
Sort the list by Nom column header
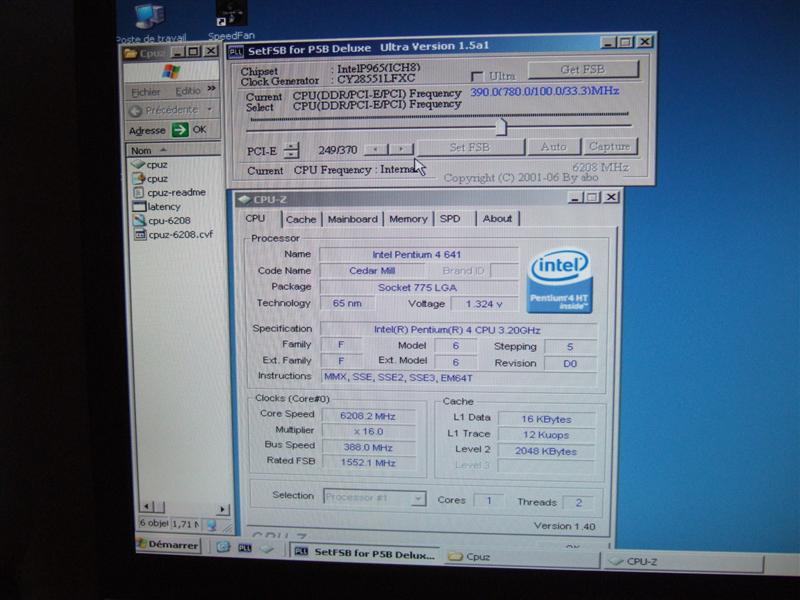[174, 150]
